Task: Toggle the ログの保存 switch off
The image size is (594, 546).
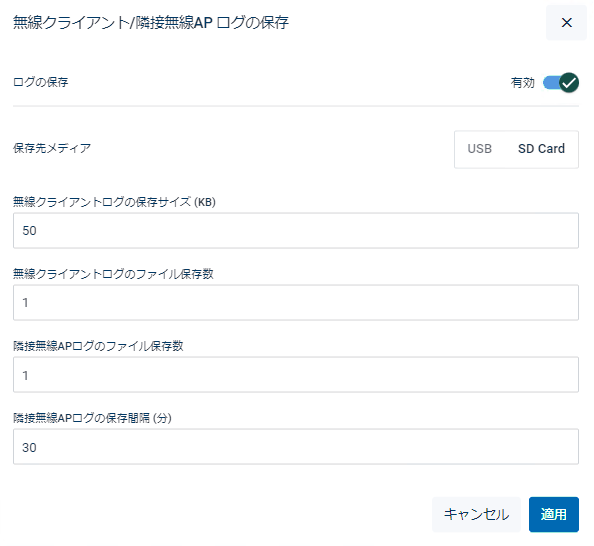Action: point(561,82)
